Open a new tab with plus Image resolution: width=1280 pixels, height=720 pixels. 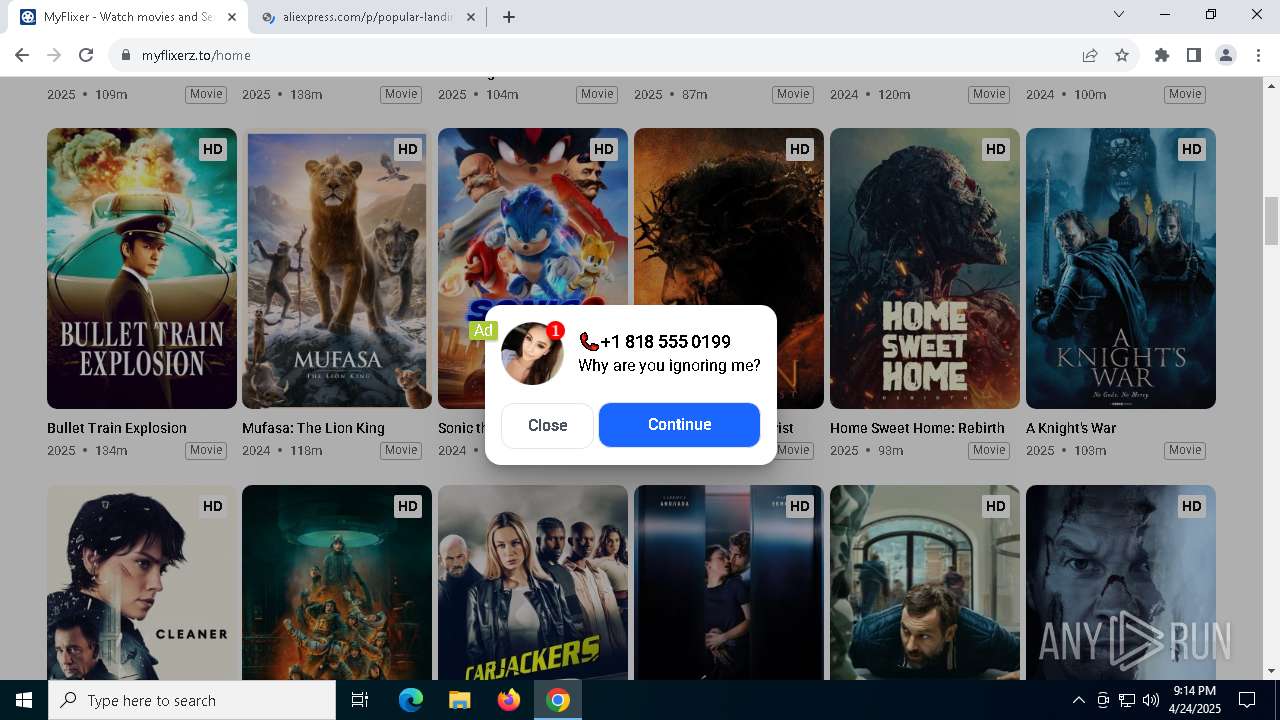509,17
